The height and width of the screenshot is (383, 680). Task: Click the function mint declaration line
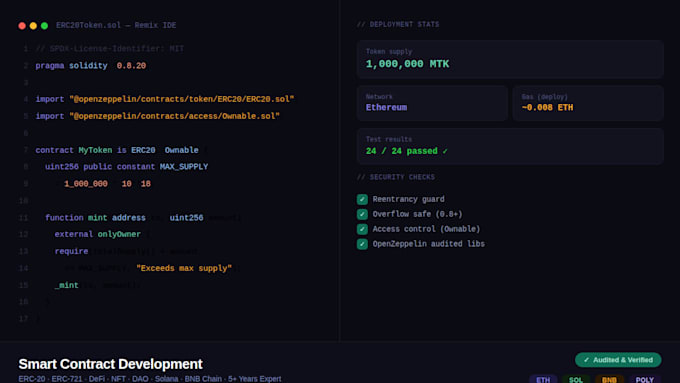click(143, 217)
